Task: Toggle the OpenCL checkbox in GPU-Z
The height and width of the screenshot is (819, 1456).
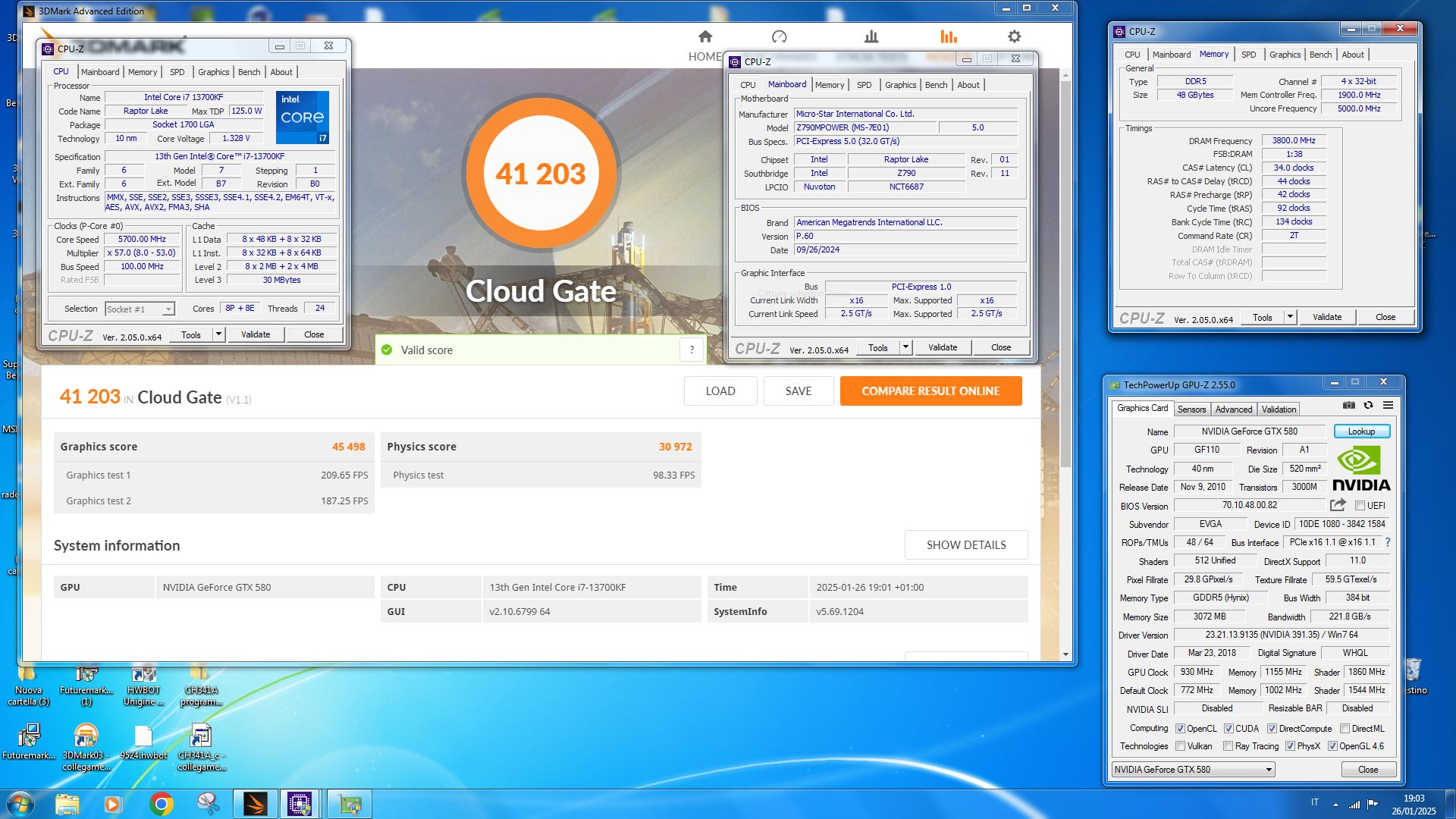Action: point(1180,728)
